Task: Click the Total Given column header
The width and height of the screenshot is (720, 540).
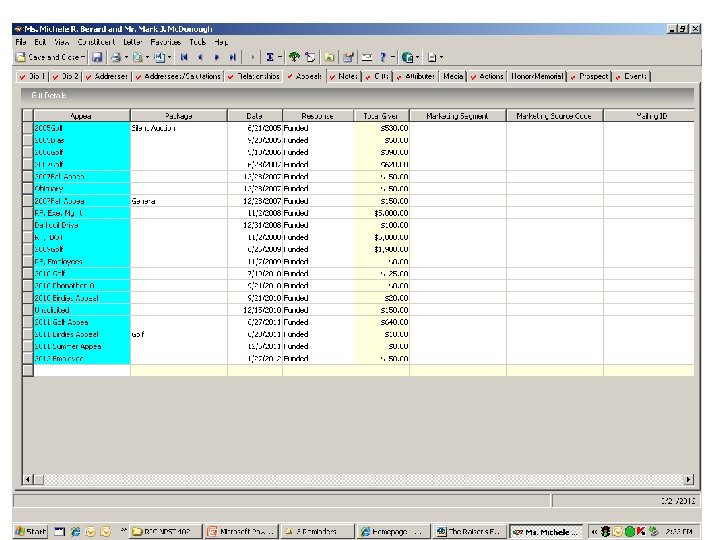Action: (382, 116)
